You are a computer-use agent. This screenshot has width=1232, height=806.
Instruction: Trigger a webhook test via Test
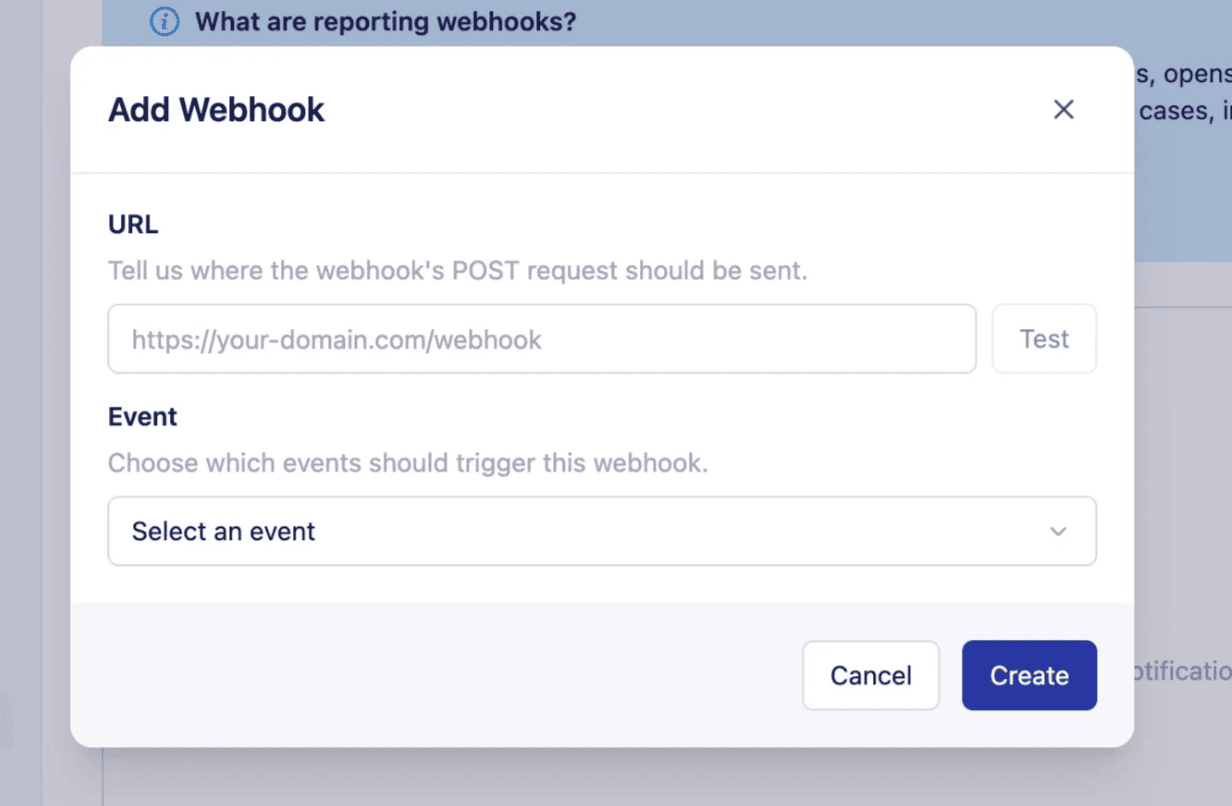(1044, 339)
